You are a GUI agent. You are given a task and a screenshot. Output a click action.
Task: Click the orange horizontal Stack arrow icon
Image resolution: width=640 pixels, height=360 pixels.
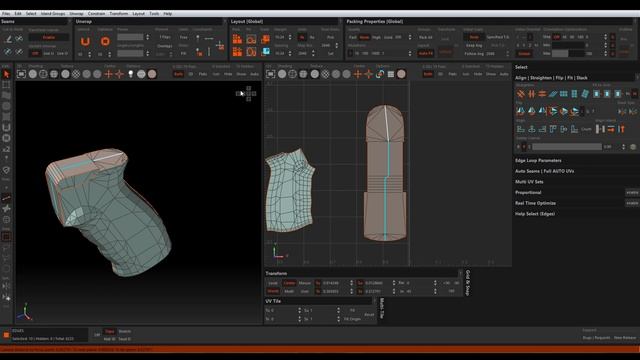(x=611, y=129)
